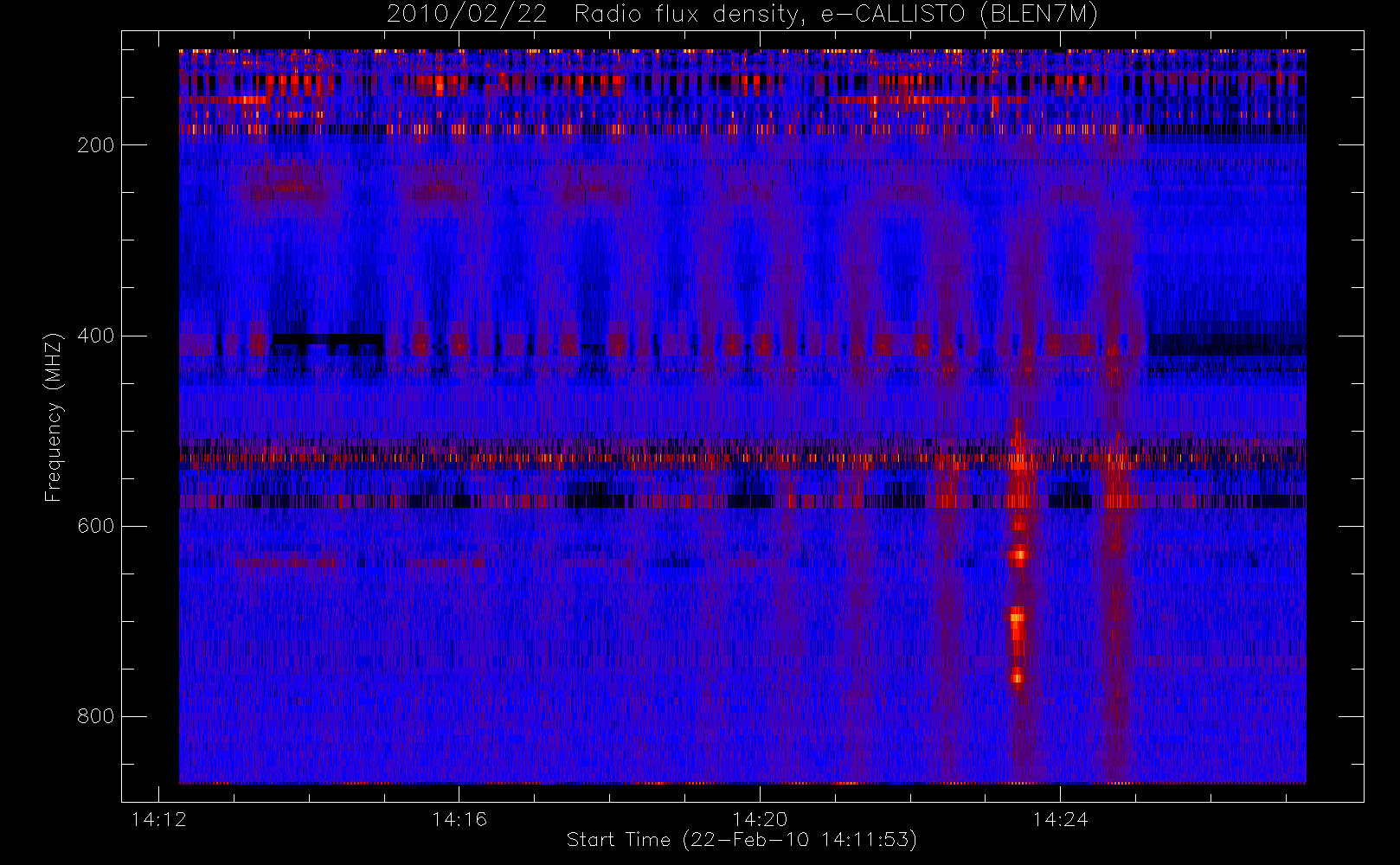Click the 600 frequency tick label
Viewport: 1400px width, 865px height.
coord(95,526)
